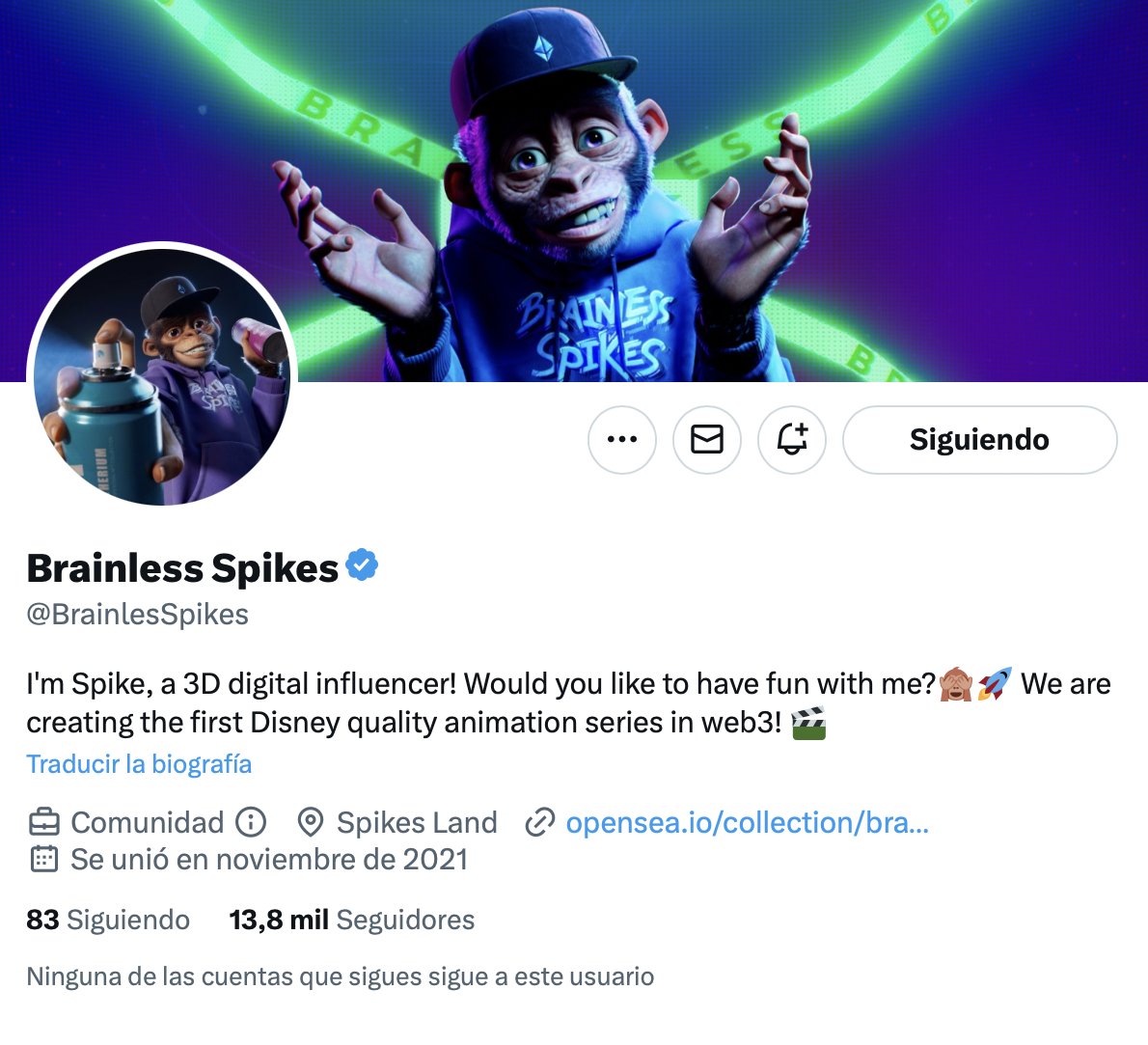
Task: Open the Comunidad info circle icon
Action: pyautogui.click(x=251, y=822)
